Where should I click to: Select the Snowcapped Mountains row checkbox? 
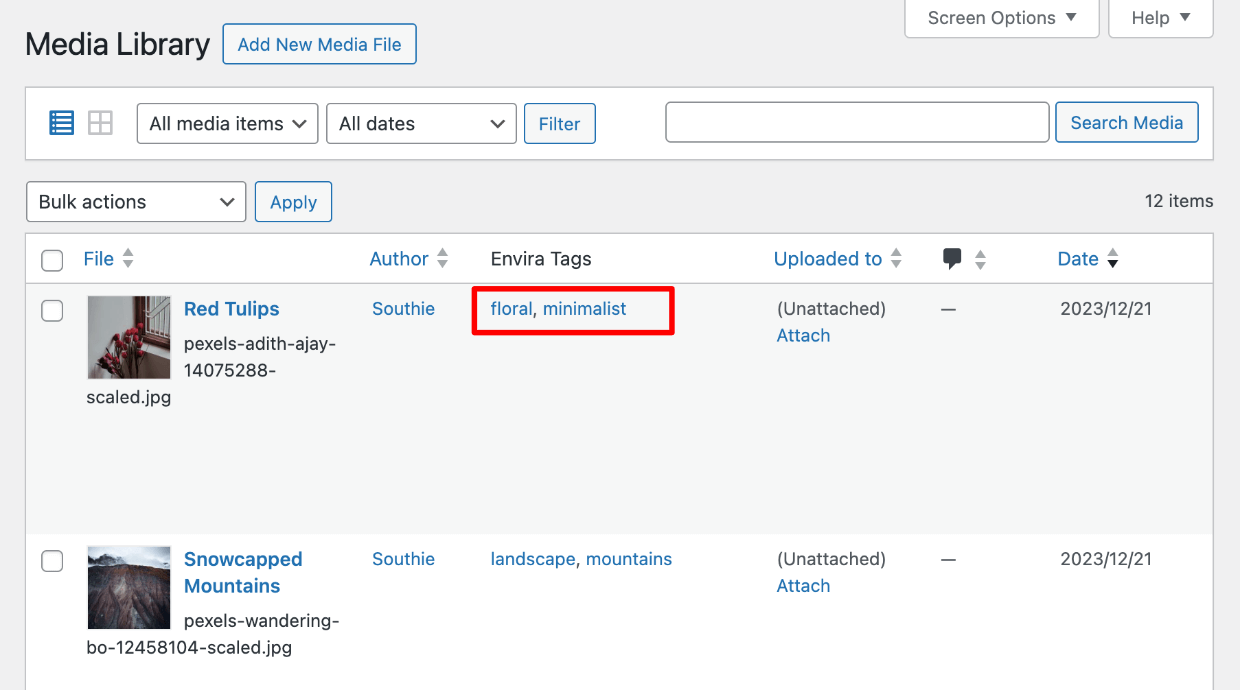click(52, 561)
